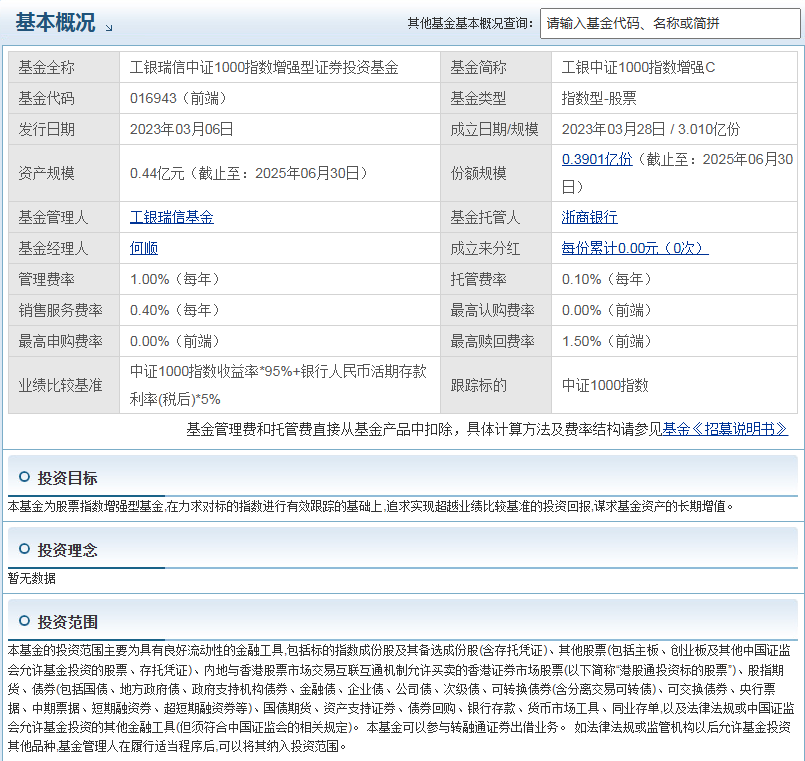805x761 pixels.
Task: Focus the fund code search input field
Action: click(670, 23)
